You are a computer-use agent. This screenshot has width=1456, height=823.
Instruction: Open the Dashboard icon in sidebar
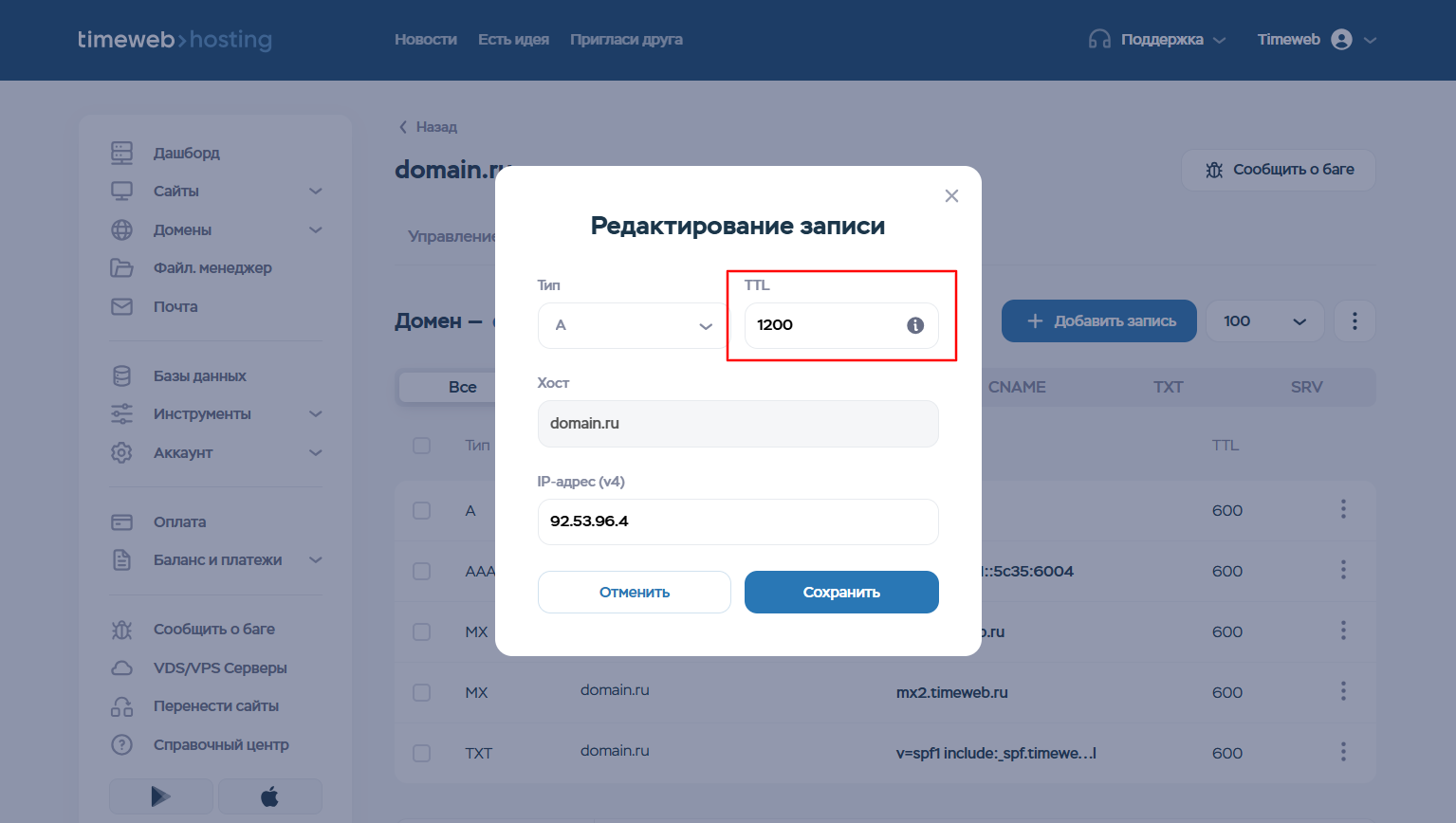pos(122,153)
